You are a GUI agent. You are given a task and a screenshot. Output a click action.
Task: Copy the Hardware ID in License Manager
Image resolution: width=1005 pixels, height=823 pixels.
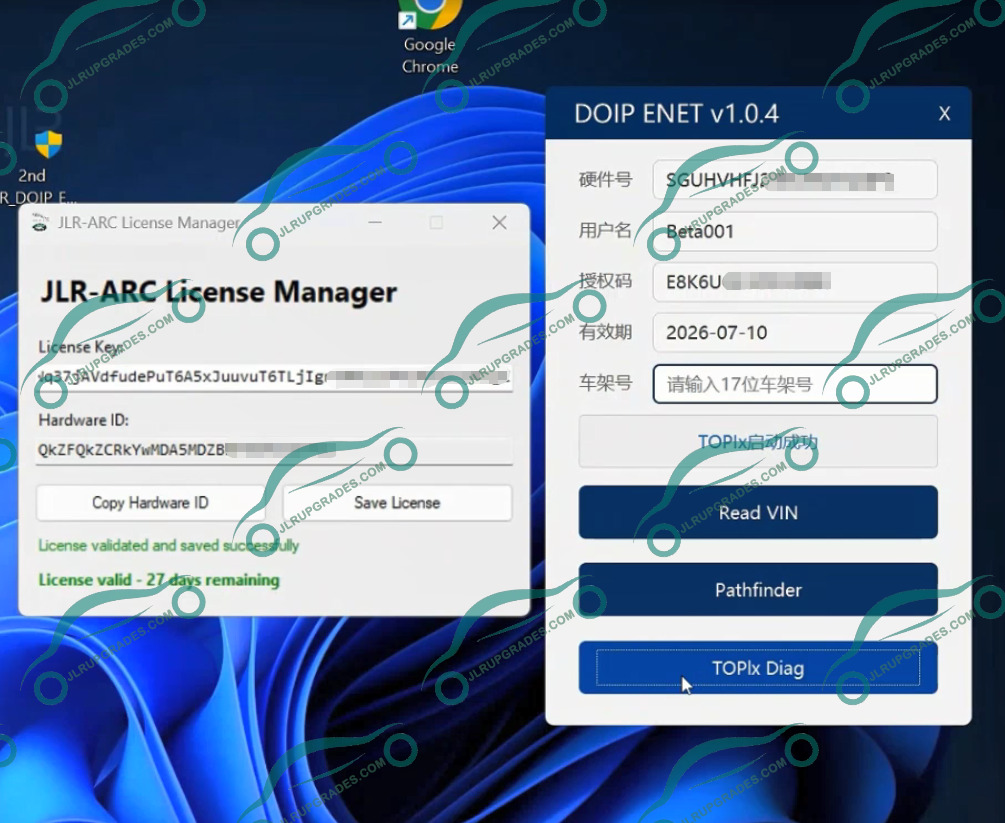[150, 503]
